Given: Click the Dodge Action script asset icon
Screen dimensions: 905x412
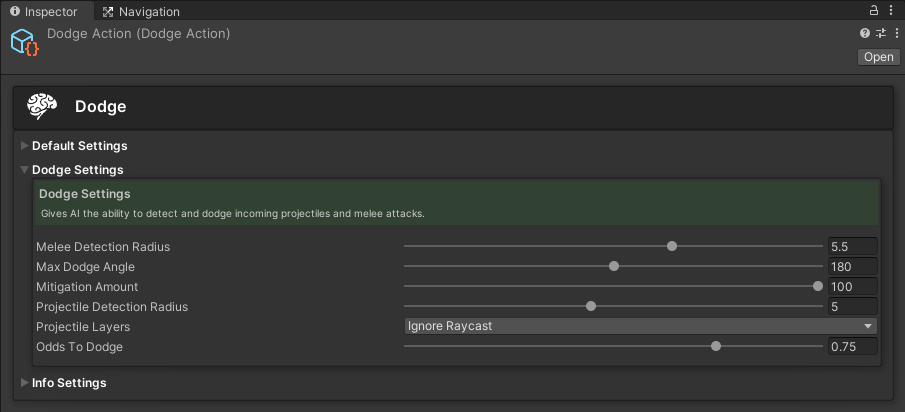Looking at the screenshot, I should [x=24, y=43].
